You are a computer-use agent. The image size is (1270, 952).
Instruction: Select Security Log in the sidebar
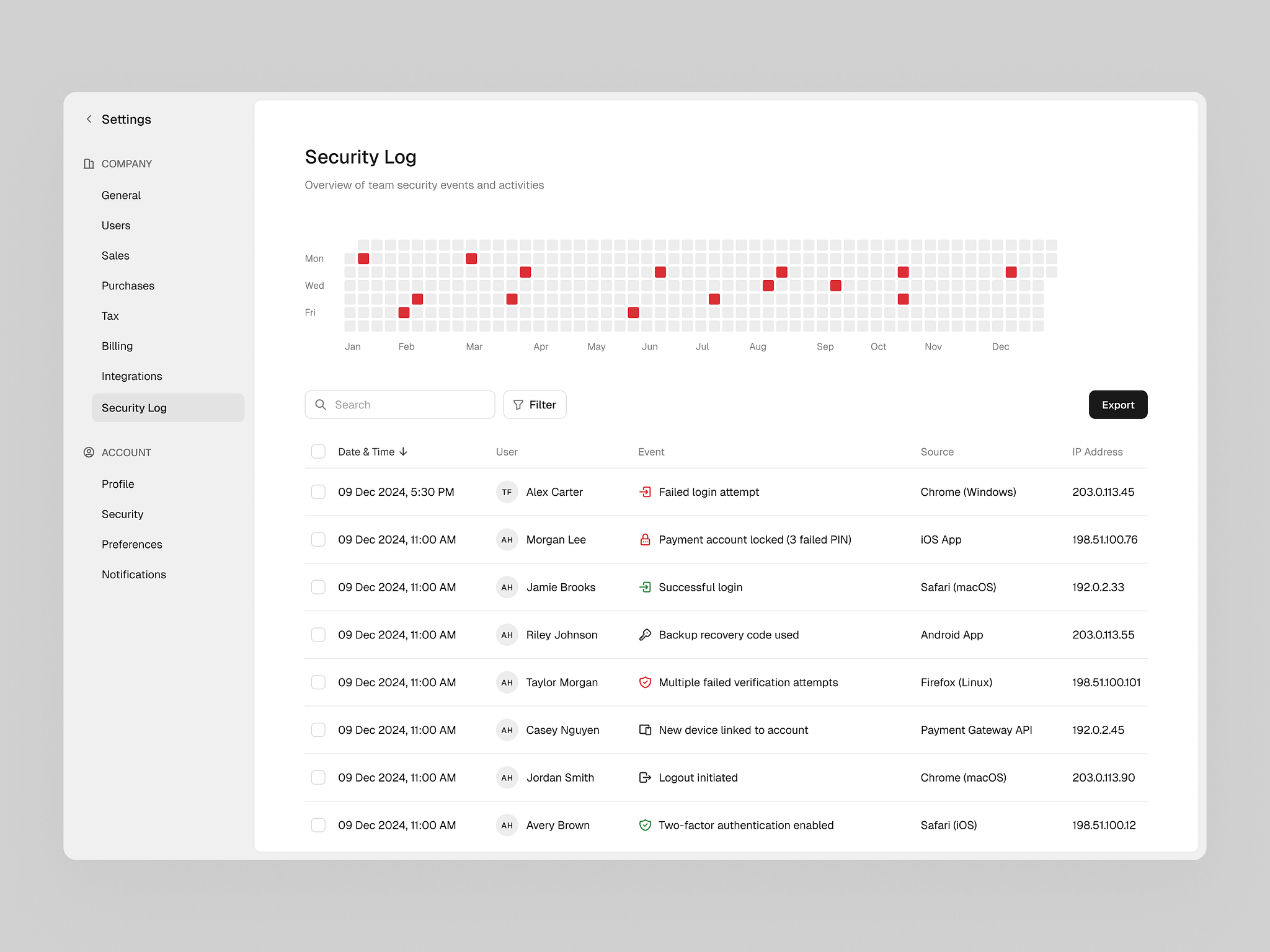pyautogui.click(x=134, y=407)
